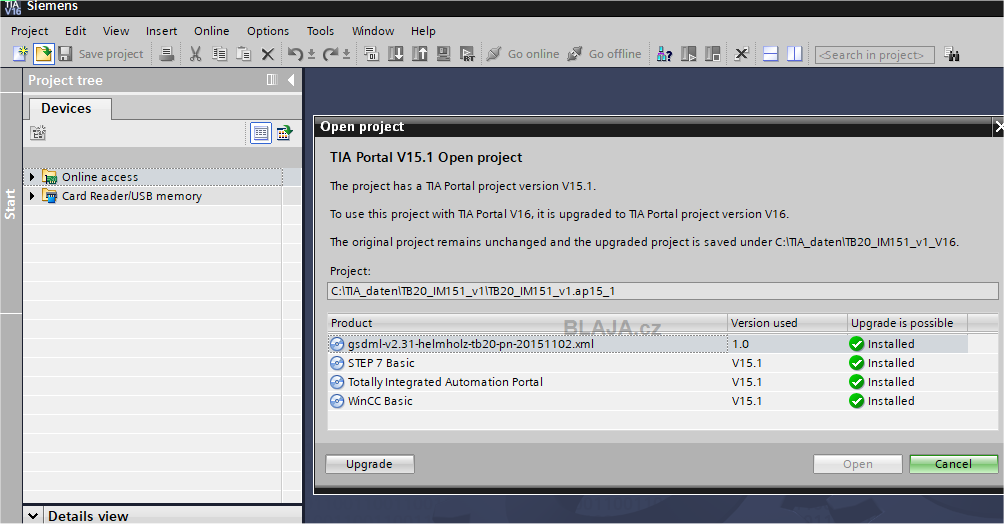Click the details table icon with green arrow
The width and height of the screenshot is (1004, 524).
pos(284,133)
